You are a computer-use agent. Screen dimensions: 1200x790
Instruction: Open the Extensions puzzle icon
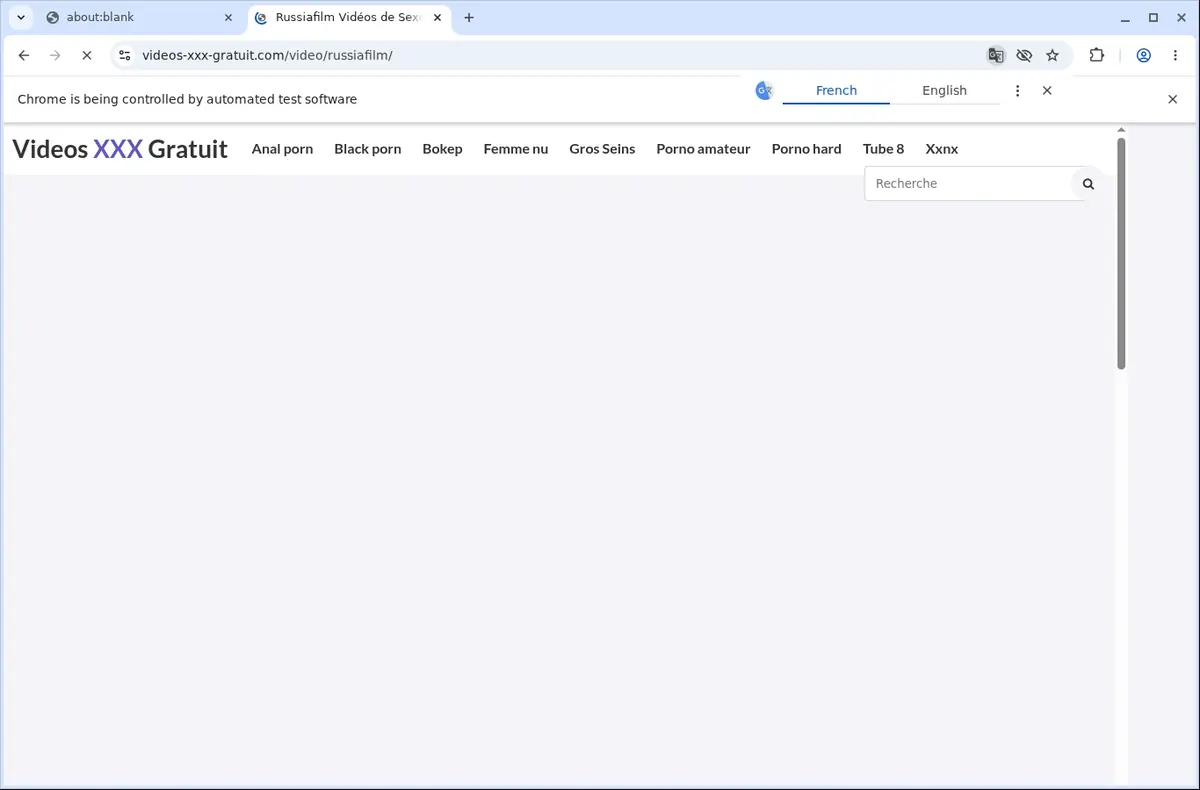pos(1097,56)
